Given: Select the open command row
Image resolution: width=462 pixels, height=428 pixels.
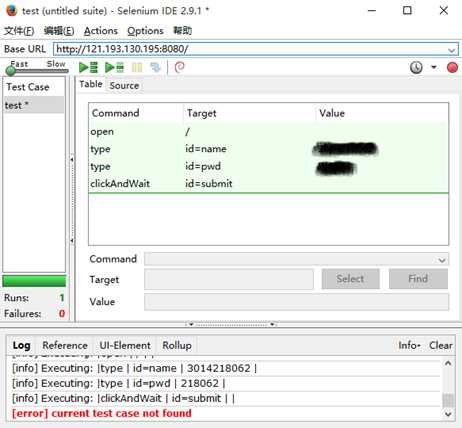Looking at the screenshot, I should [268, 132].
